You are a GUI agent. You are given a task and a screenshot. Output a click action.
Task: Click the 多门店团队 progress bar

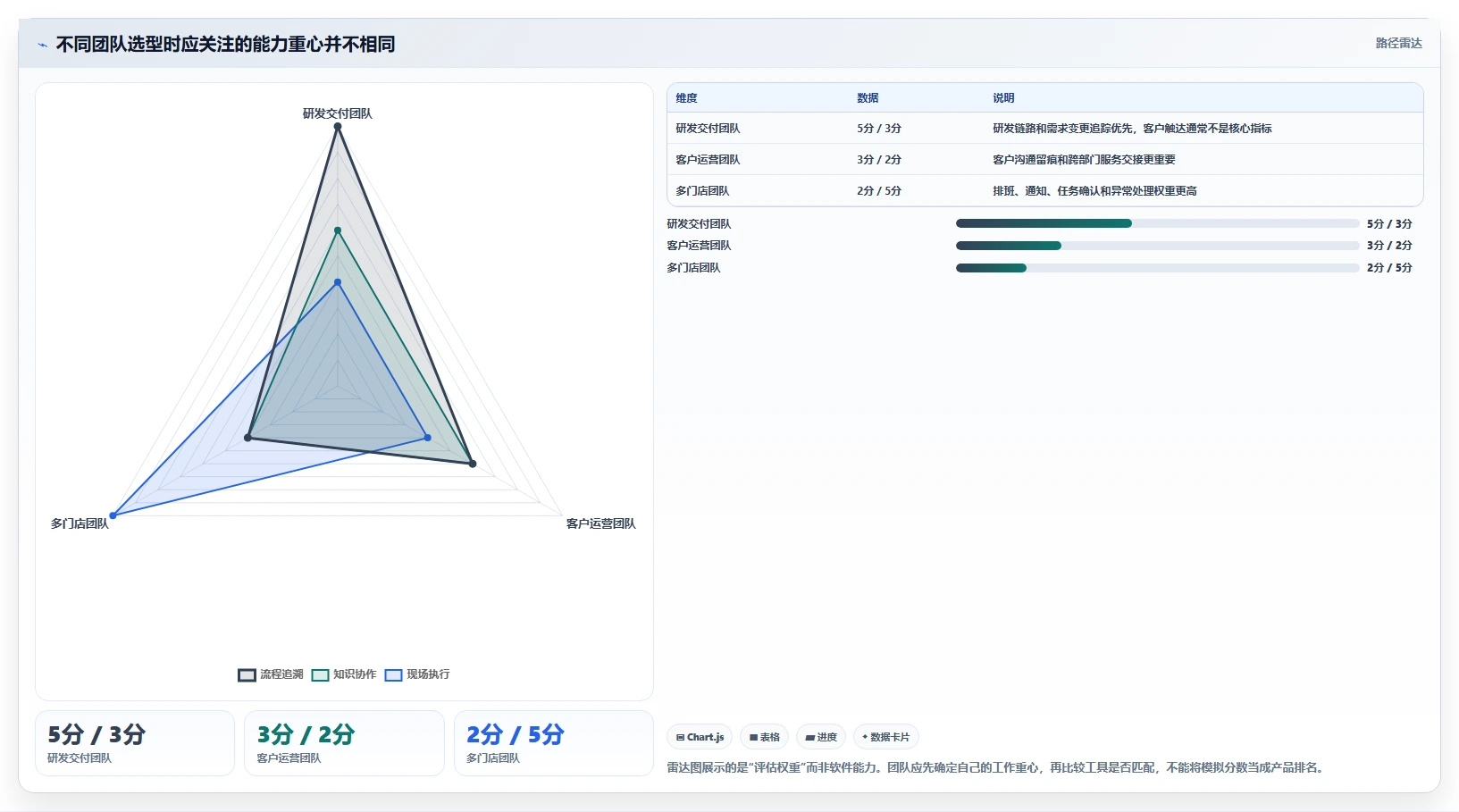(1157, 268)
